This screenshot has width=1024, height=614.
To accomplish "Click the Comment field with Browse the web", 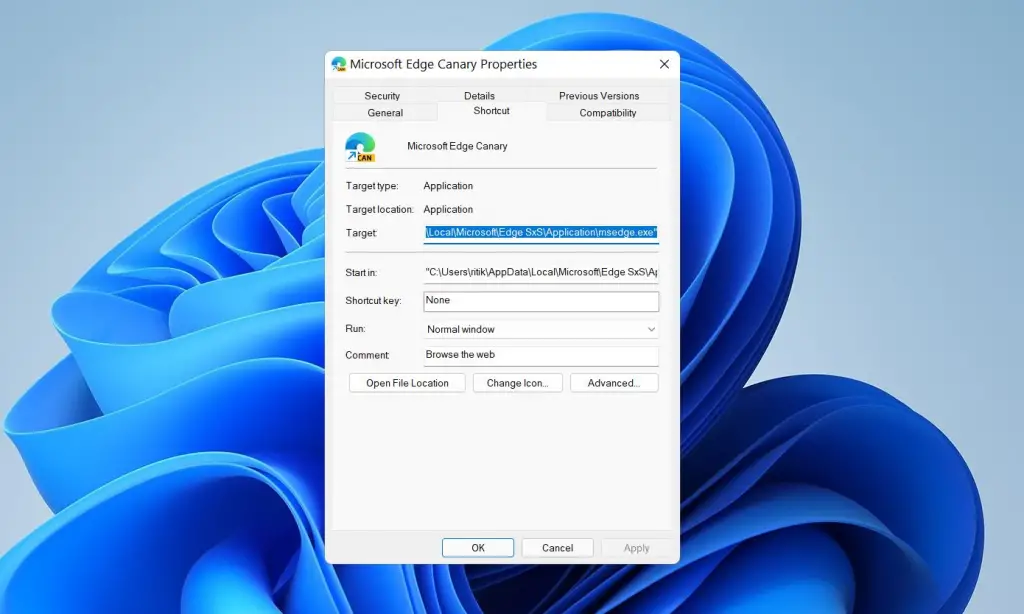I will point(541,355).
